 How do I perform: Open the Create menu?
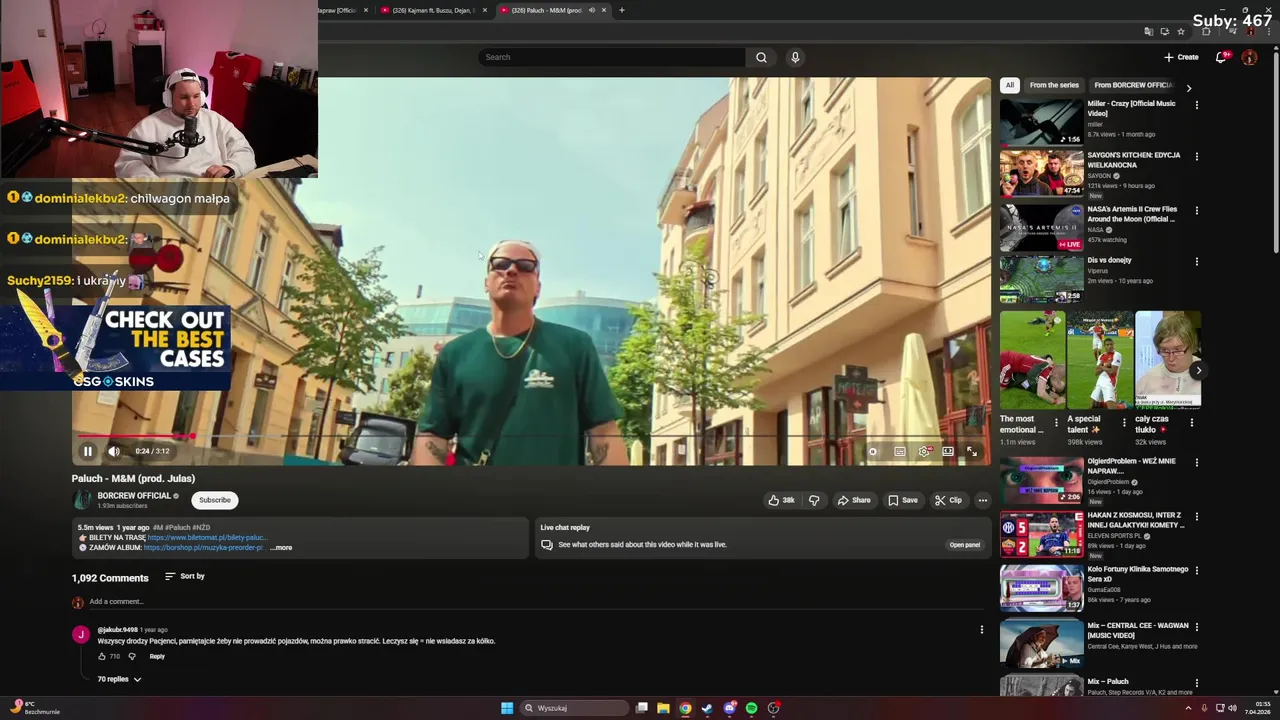coord(1181,57)
